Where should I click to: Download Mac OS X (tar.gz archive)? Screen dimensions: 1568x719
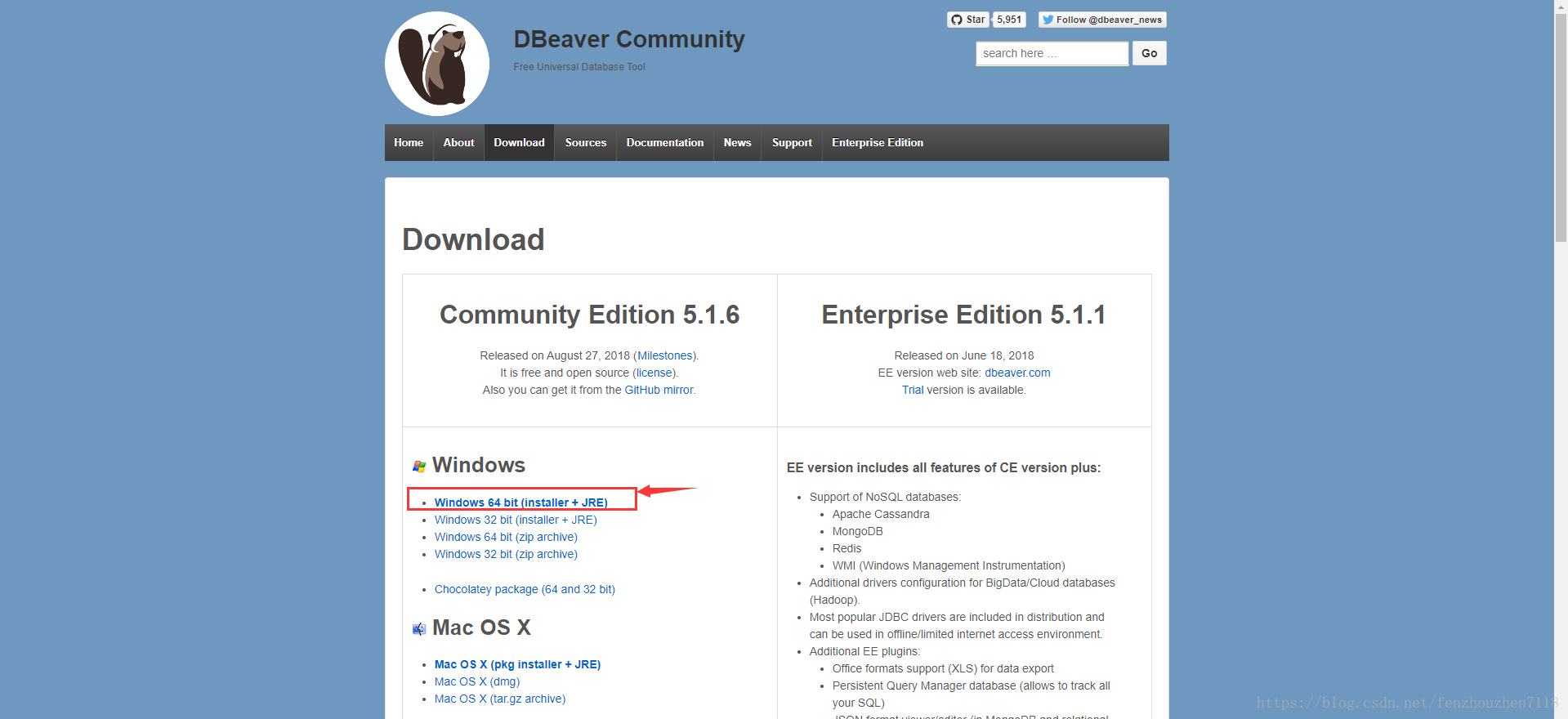[x=500, y=699]
